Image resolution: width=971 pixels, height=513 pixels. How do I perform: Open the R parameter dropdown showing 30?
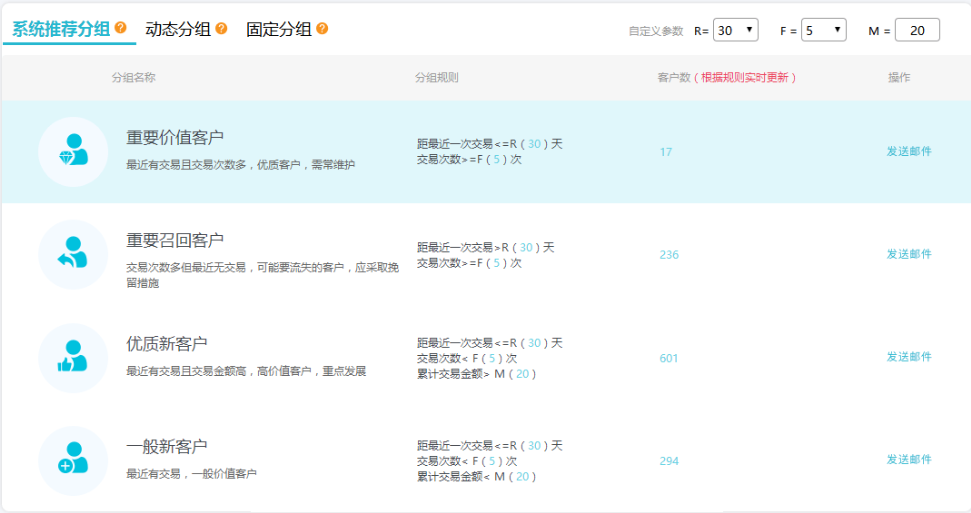[736, 30]
